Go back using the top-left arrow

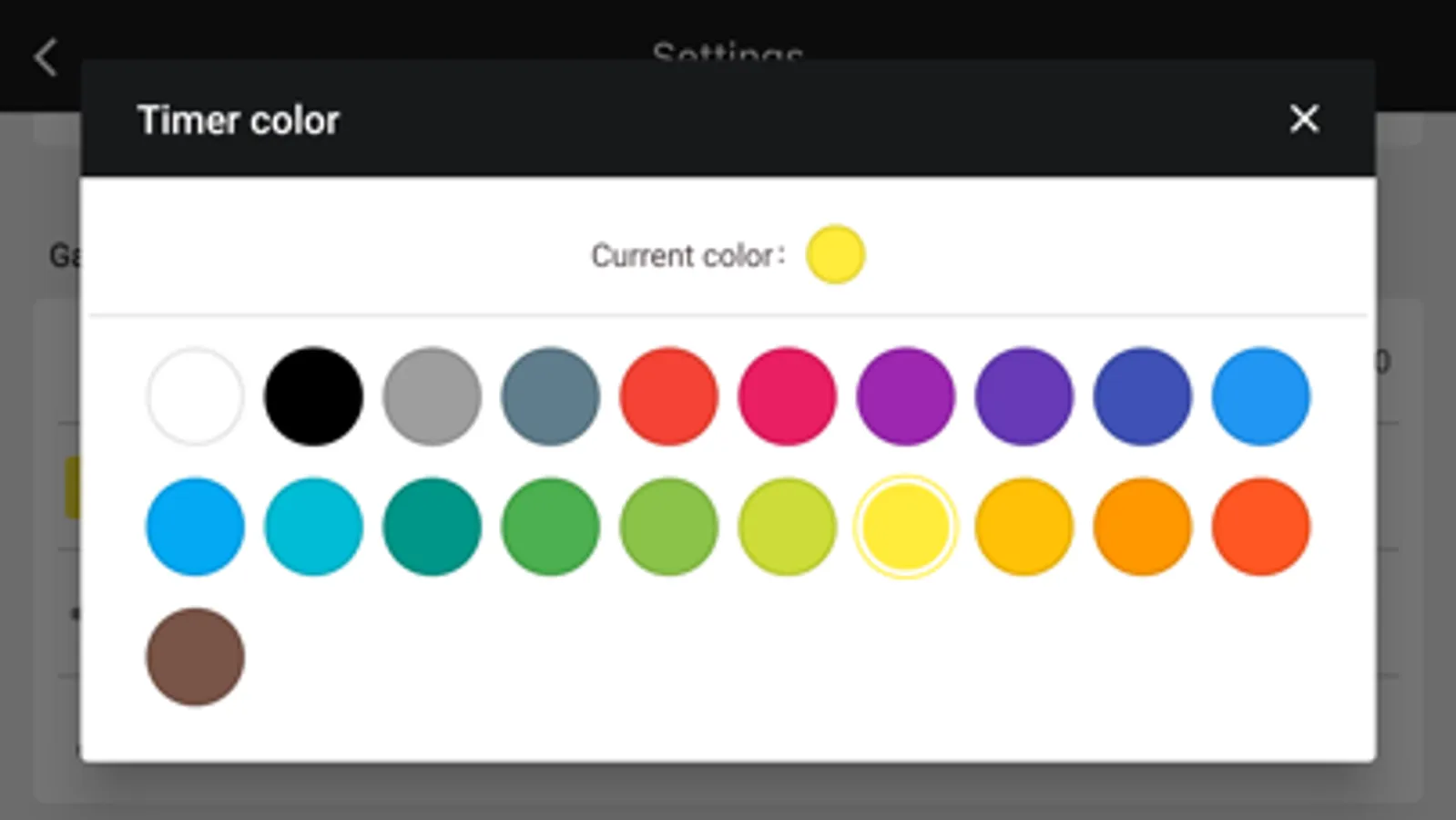point(46,56)
